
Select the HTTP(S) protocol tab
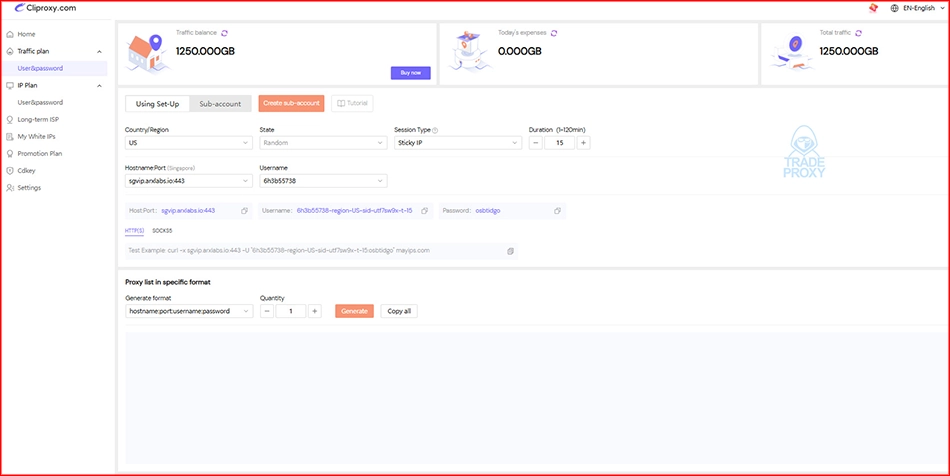[134, 231]
